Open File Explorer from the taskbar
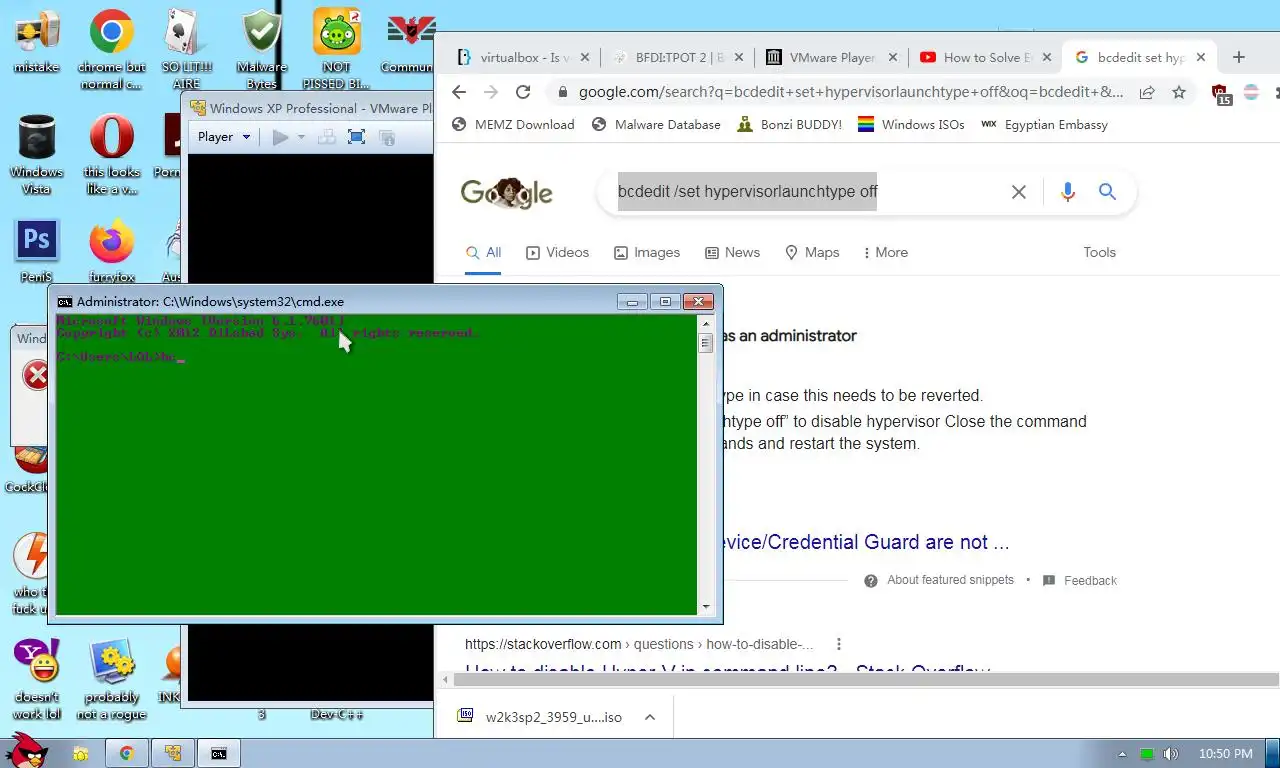1280x768 pixels. click(x=80, y=753)
